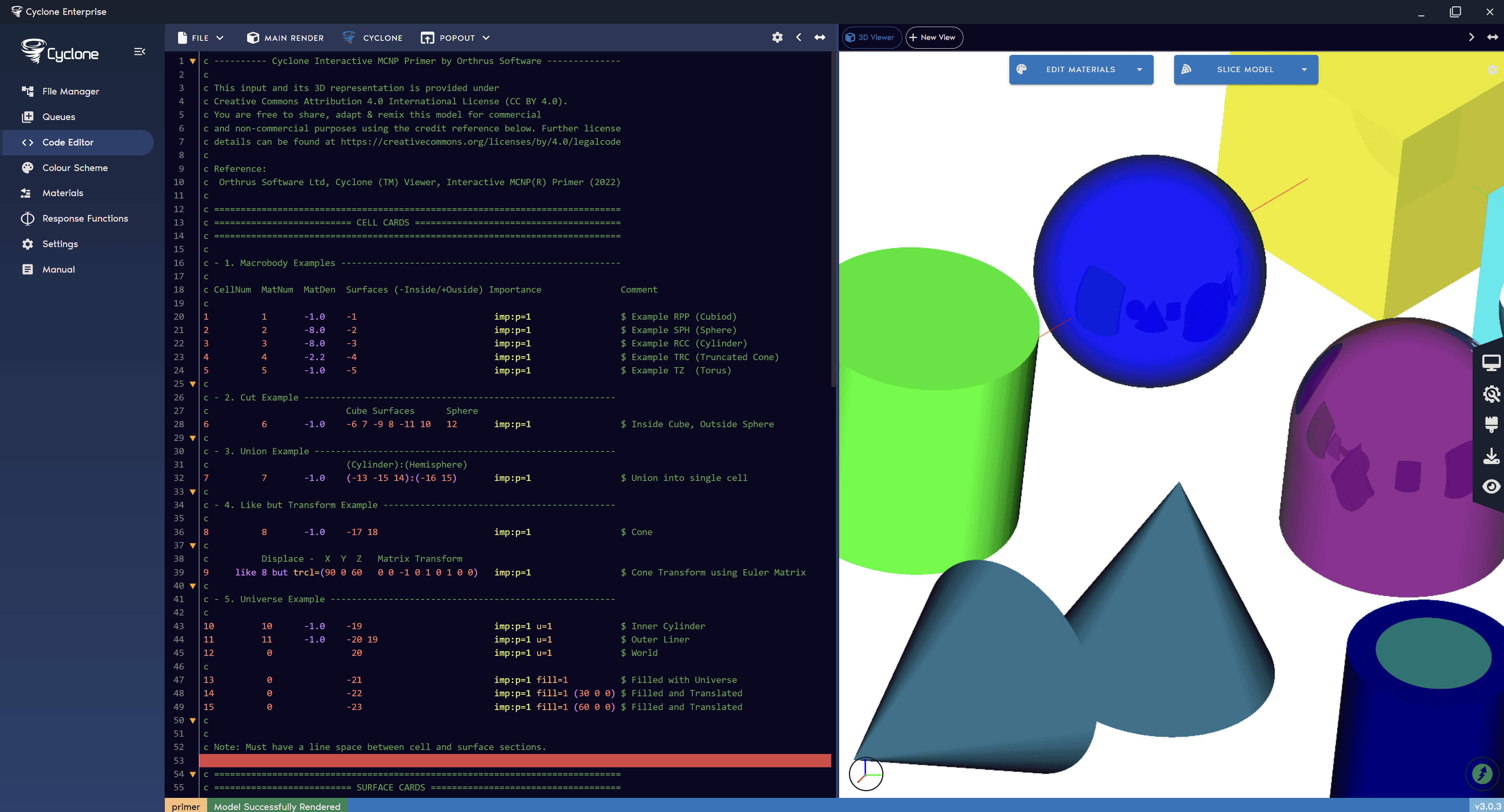Click the screen capture icon on viewer edge

point(1492,362)
